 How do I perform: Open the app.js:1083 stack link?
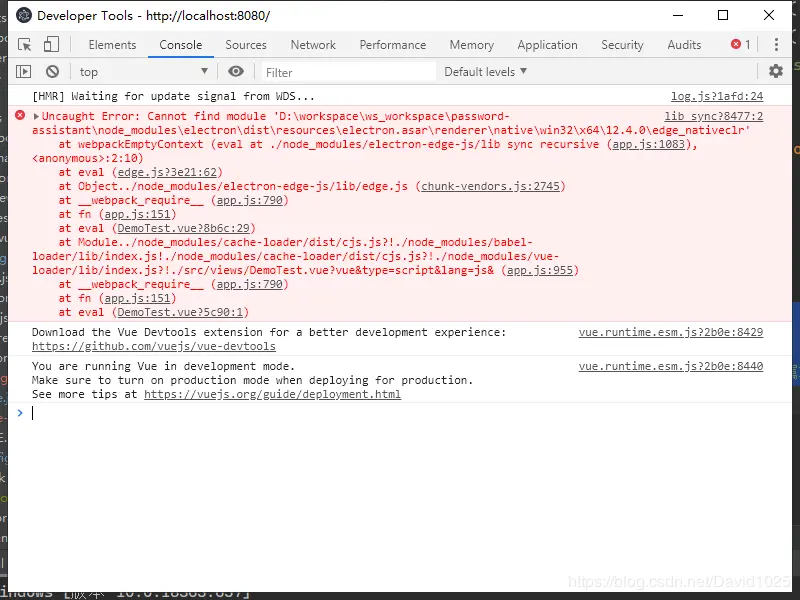tap(648, 144)
